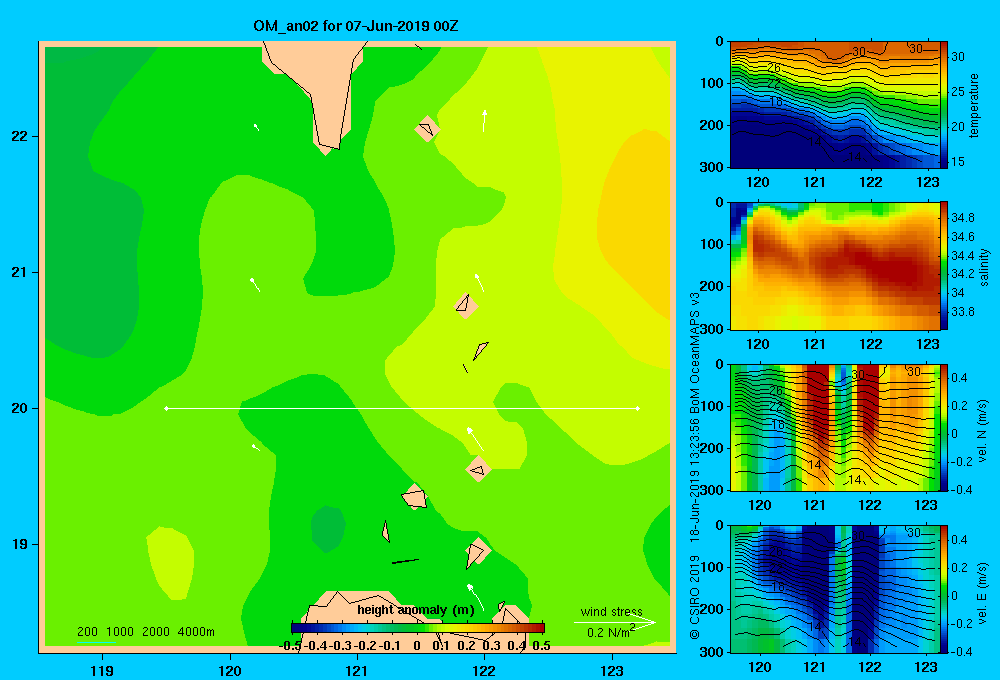This screenshot has height=680, width=1000.
Task: Click the "1000" depth contour legend entry
Action: coord(120,632)
